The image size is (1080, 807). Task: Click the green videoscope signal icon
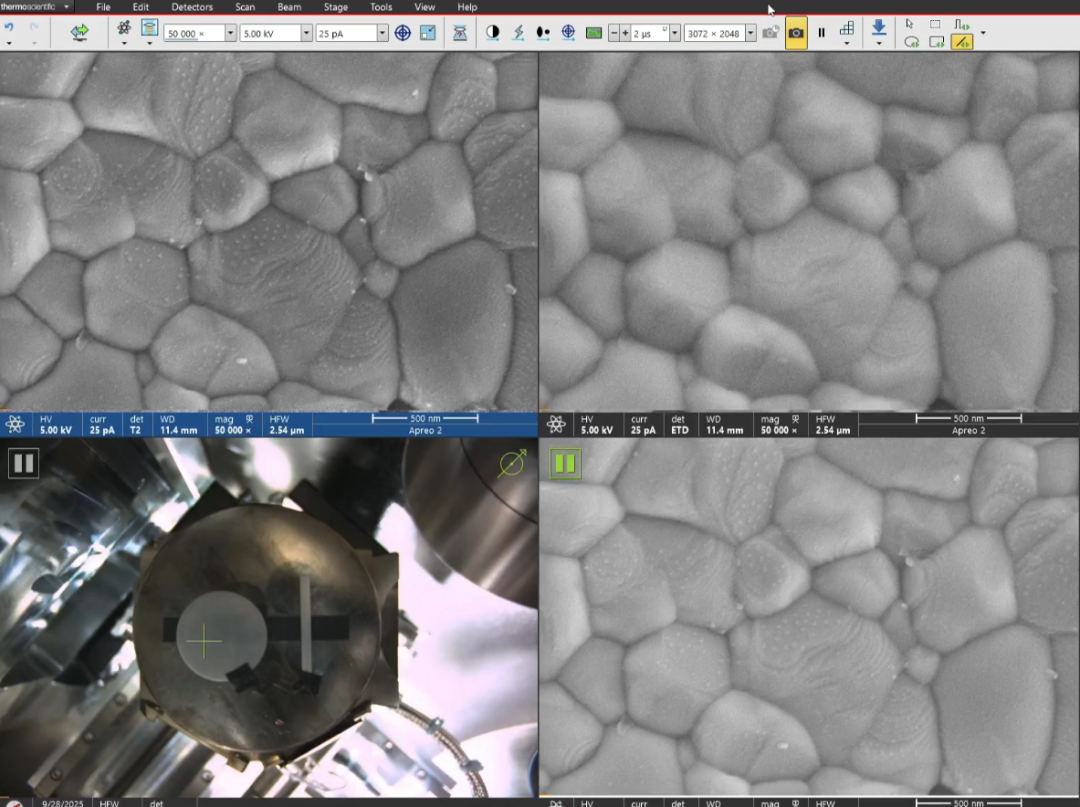594,32
